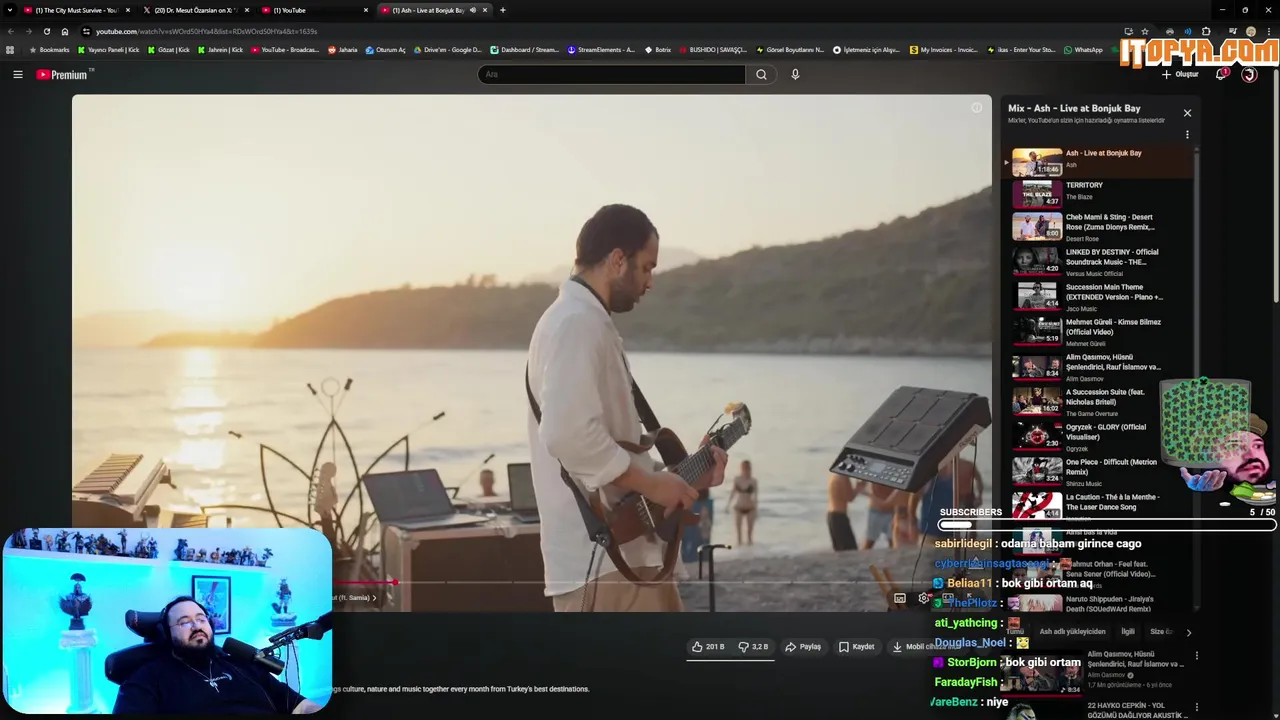This screenshot has height=720, width=1280.
Task: Open the browser extensions puzzle icon
Action: (1206, 31)
